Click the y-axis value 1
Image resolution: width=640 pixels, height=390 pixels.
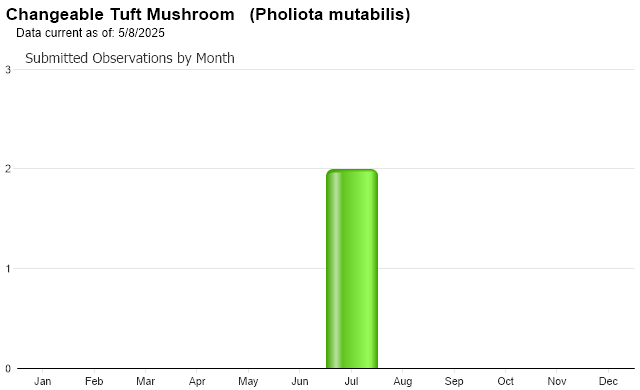point(8,268)
